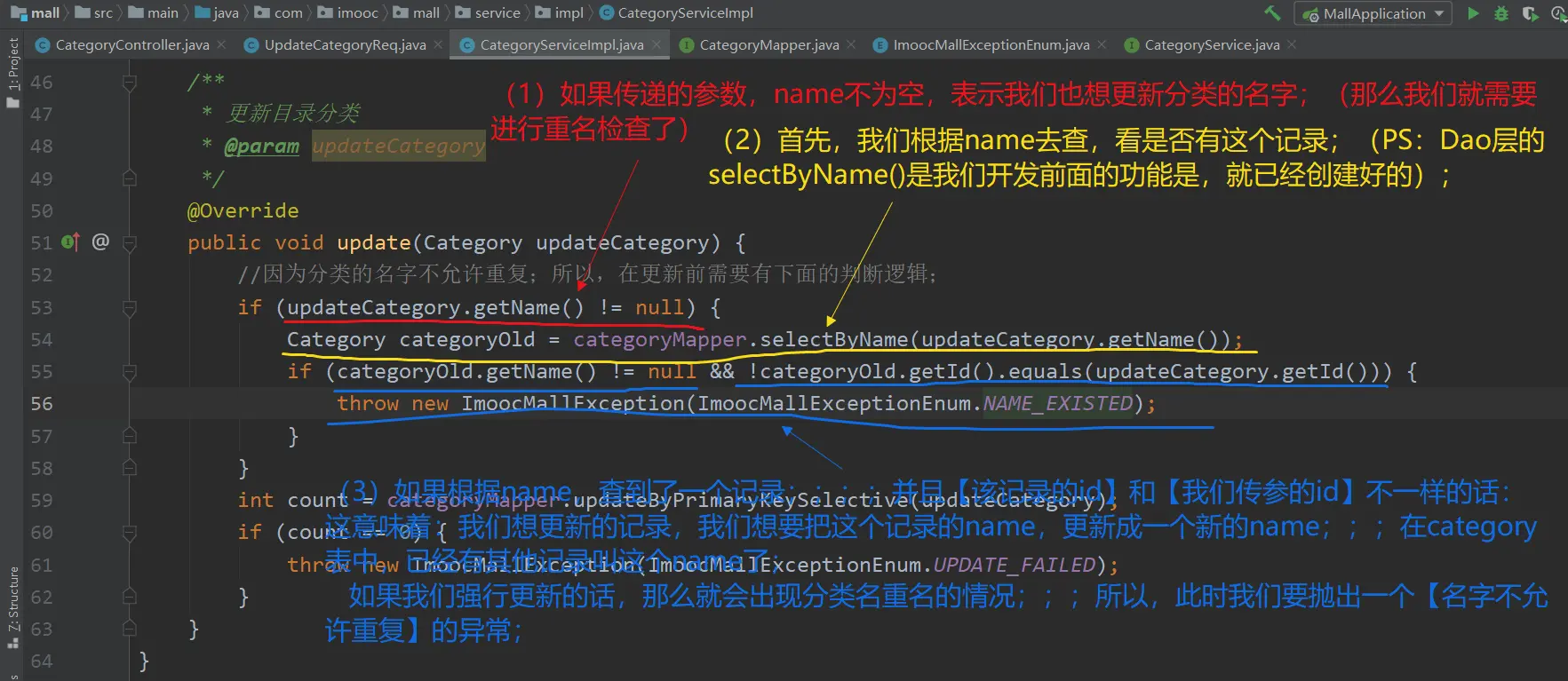Click the impl package breadcrumb
This screenshot has width=1568, height=681.
[560, 13]
